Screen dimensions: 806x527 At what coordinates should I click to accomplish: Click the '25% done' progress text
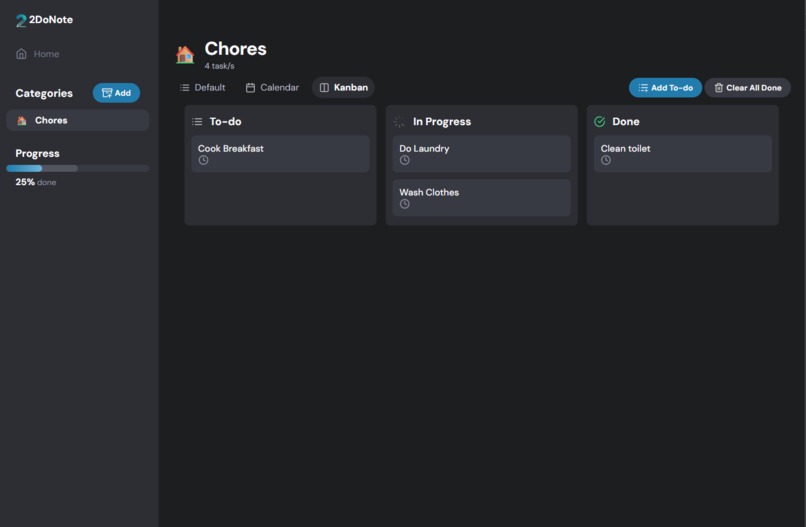(35, 182)
